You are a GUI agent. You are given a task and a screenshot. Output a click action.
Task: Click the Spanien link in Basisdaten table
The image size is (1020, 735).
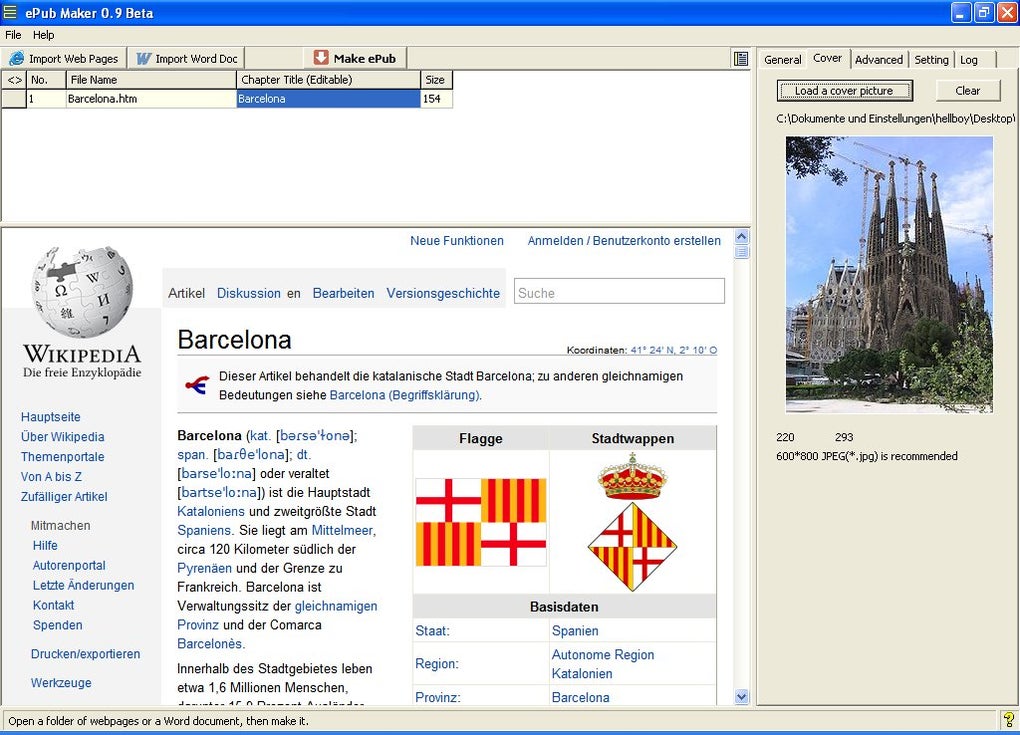pyautogui.click(x=575, y=630)
